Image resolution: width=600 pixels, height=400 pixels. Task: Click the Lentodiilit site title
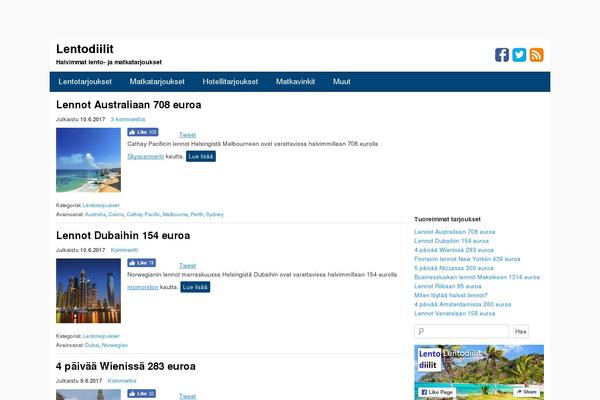[x=85, y=49]
